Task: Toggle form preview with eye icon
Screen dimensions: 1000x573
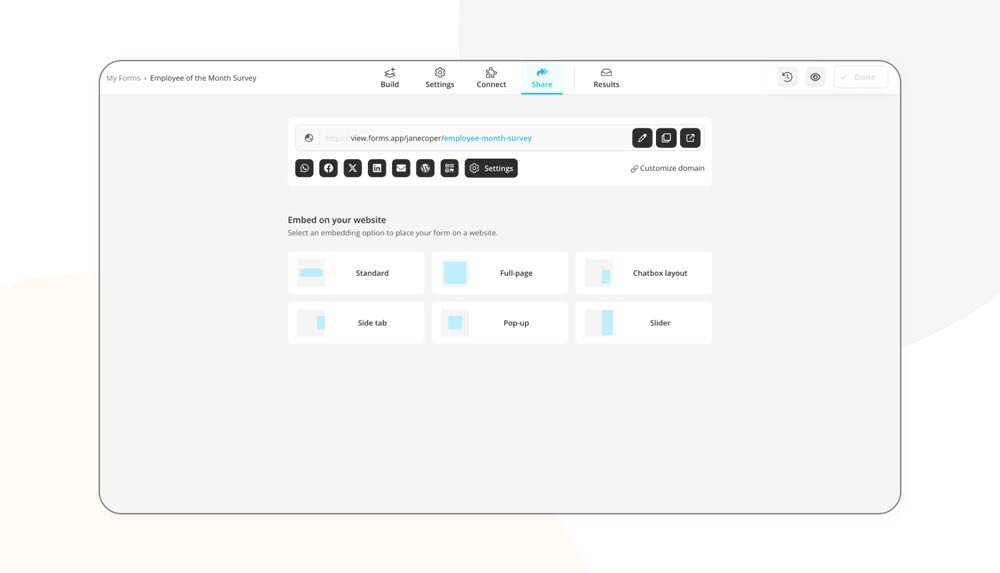Action: tap(815, 77)
